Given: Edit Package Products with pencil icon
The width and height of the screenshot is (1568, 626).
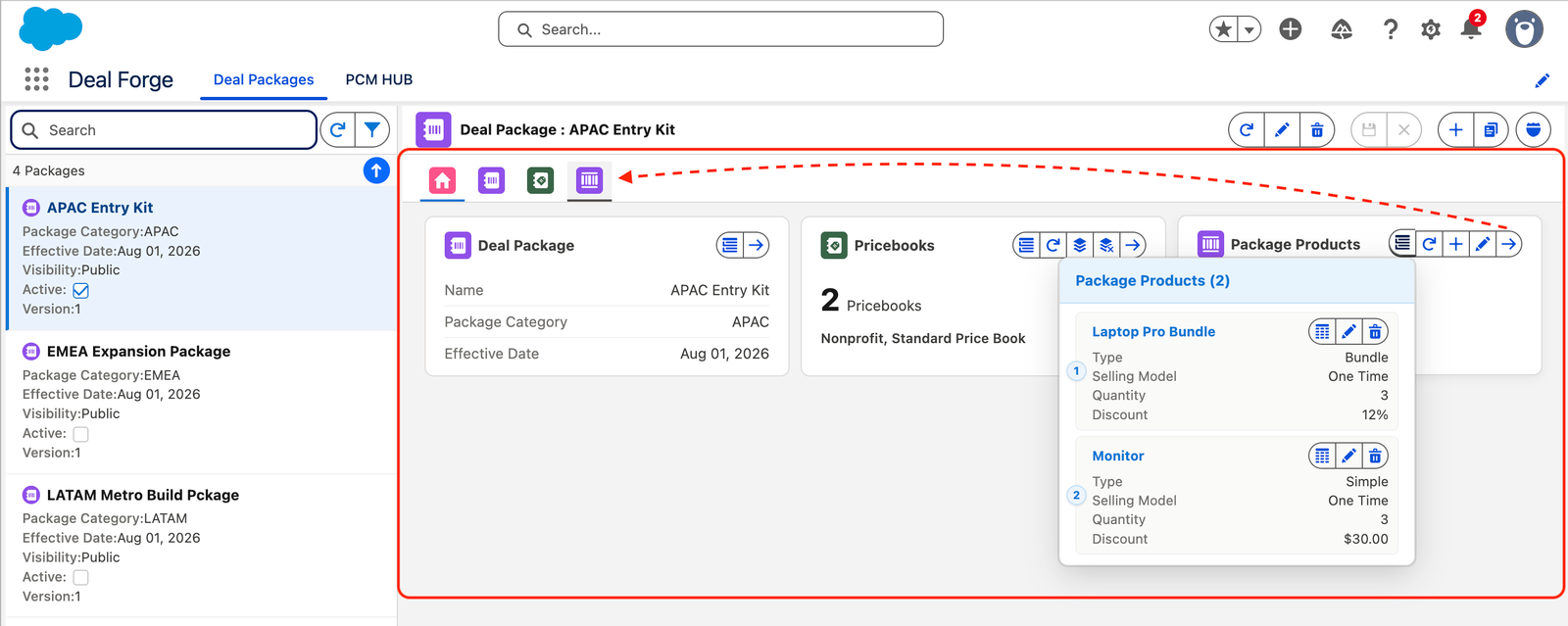Looking at the screenshot, I should (1483, 244).
